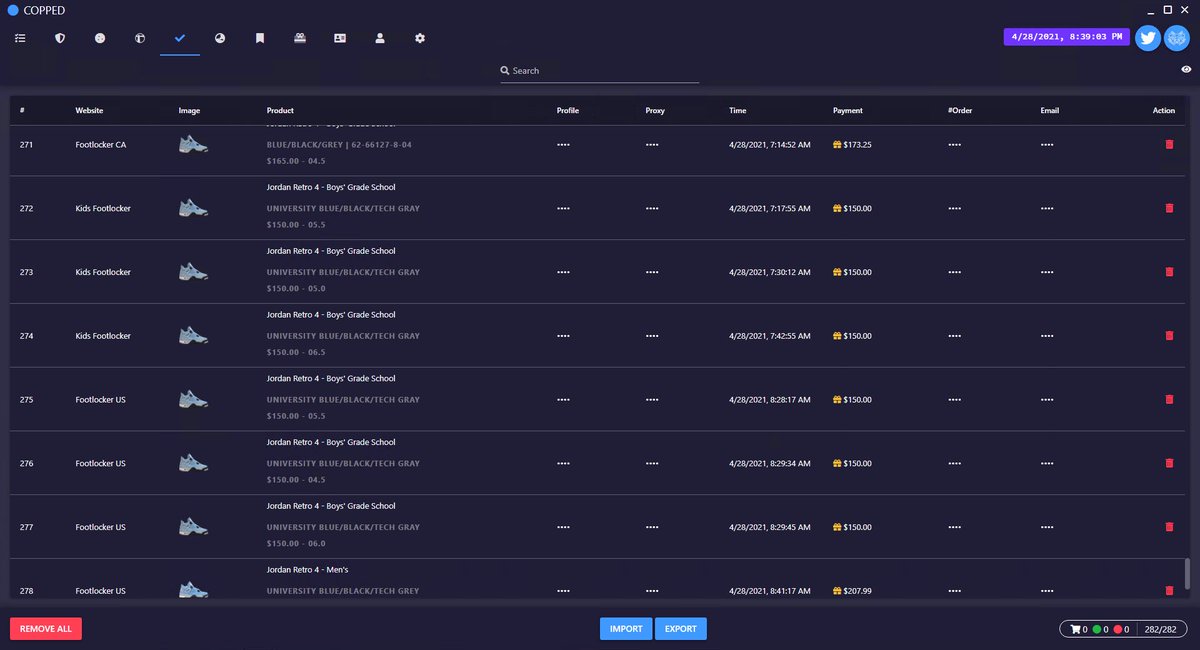Viewport: 1200px width, 650px height.
Task: Click the Product column header
Action: (x=280, y=111)
